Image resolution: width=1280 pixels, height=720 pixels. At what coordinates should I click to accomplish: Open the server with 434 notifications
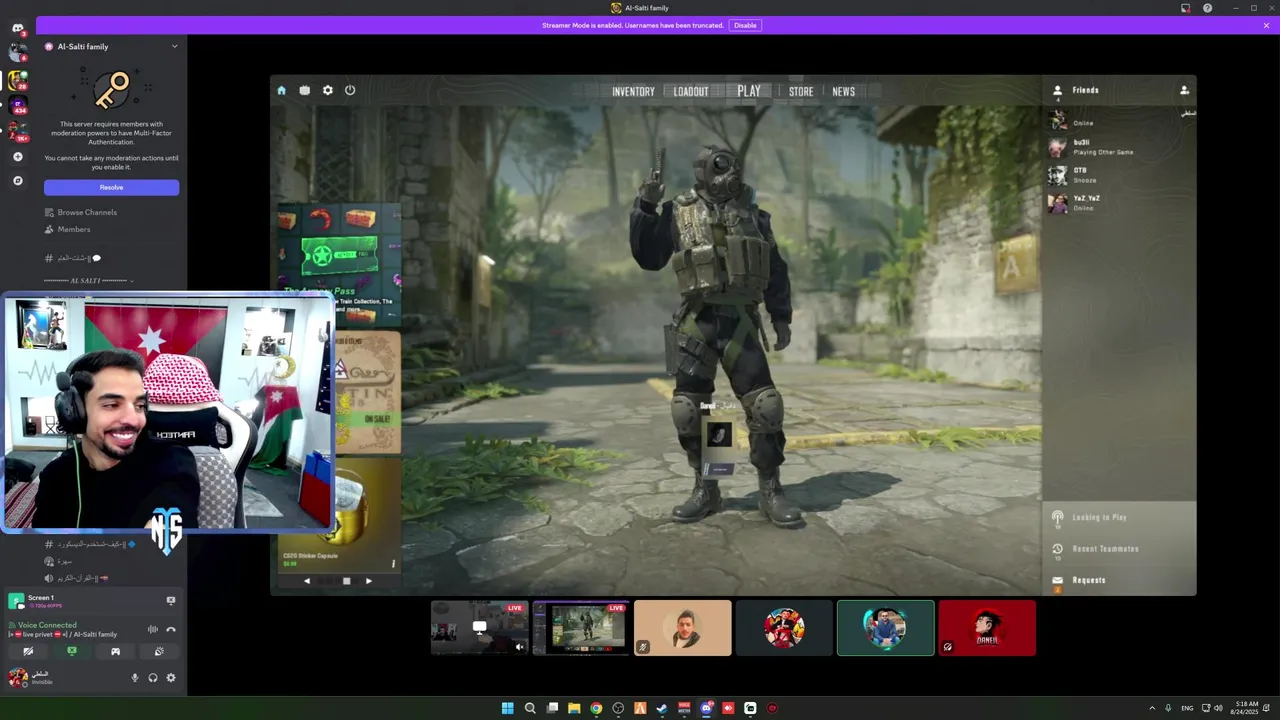coord(17,105)
